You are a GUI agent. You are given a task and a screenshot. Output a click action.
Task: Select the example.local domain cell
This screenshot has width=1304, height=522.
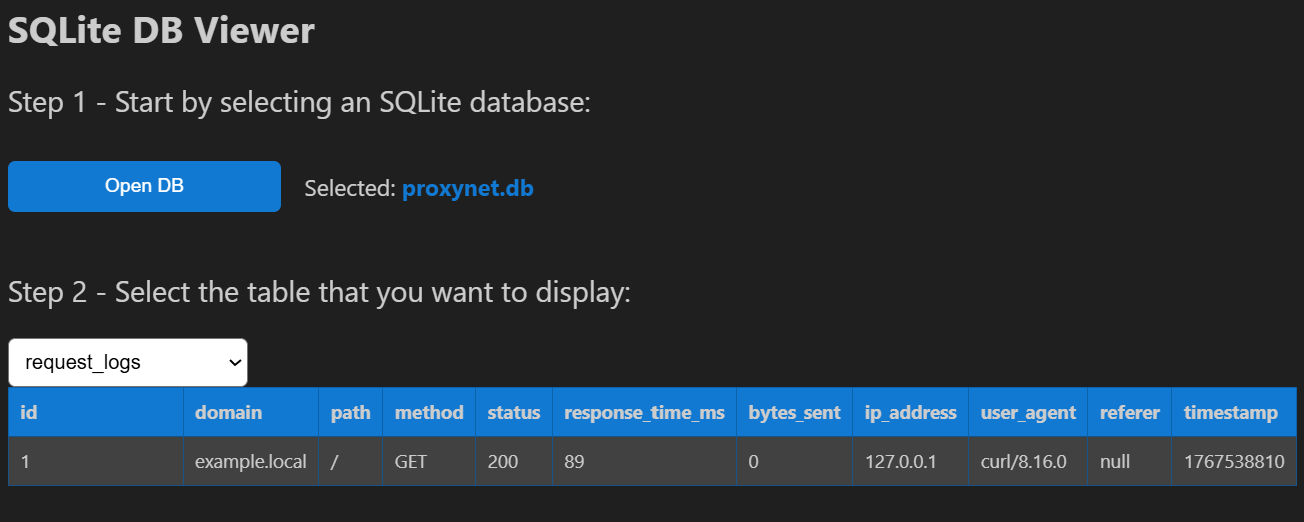(x=250, y=462)
